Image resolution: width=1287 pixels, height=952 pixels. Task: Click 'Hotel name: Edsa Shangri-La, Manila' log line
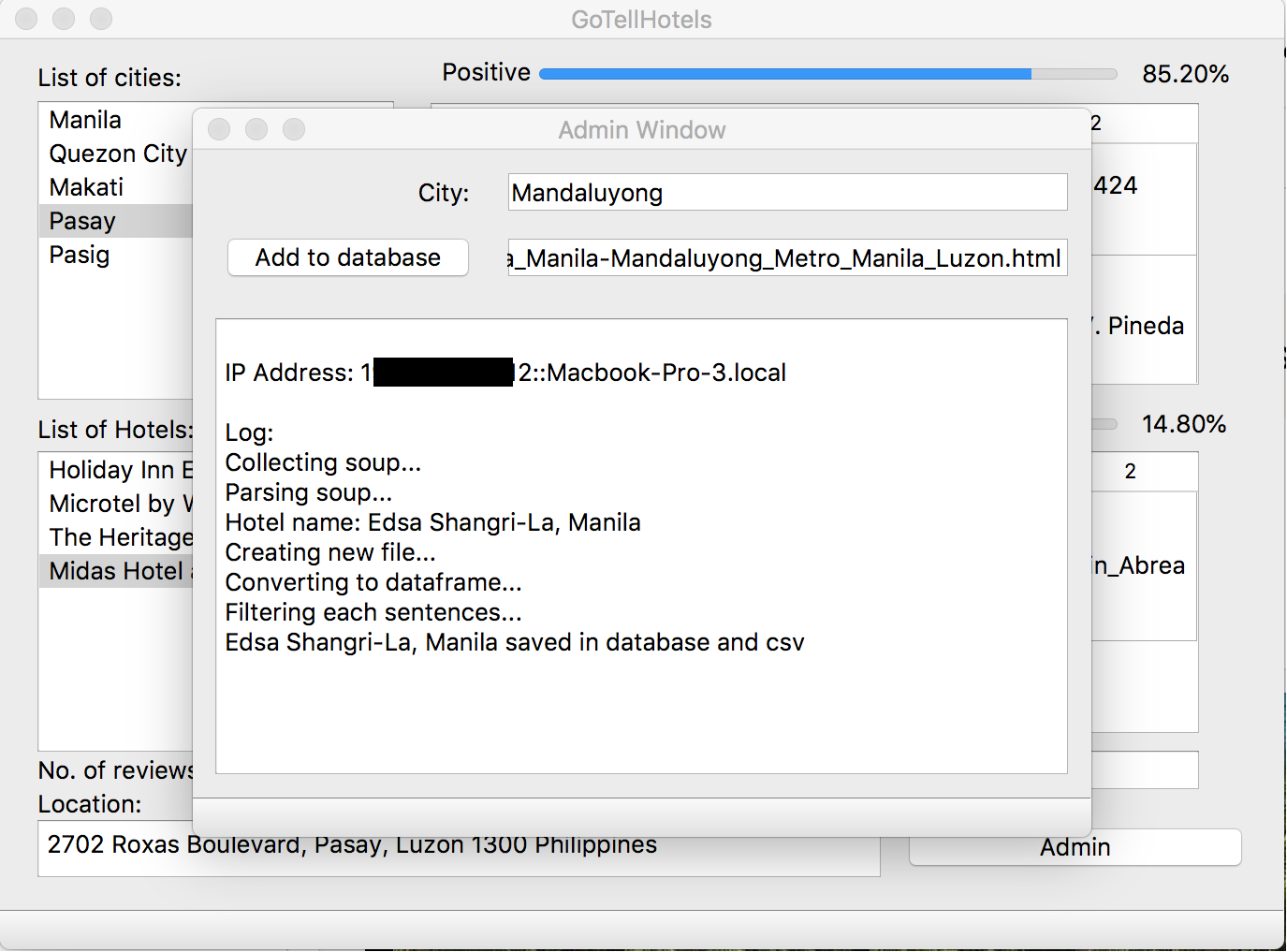pos(432,522)
